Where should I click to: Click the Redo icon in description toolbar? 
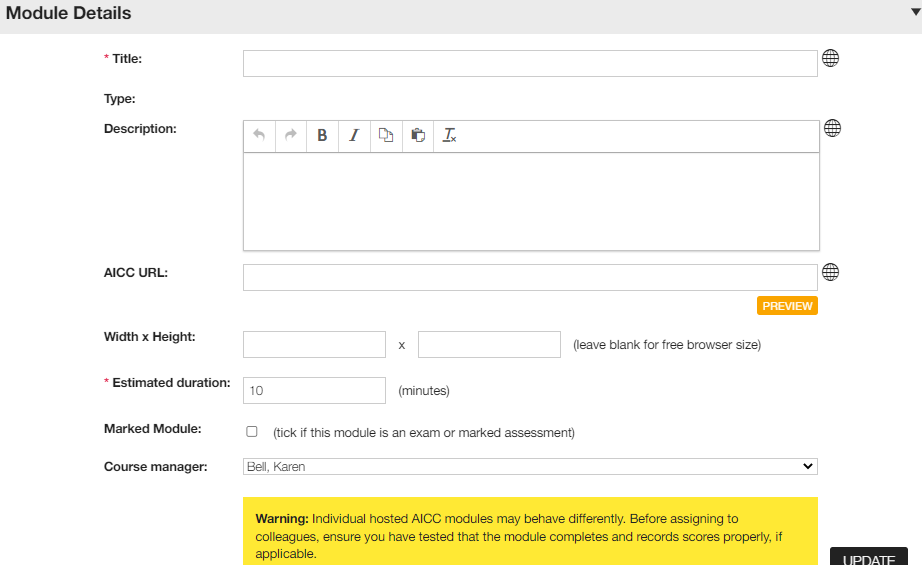click(x=290, y=135)
